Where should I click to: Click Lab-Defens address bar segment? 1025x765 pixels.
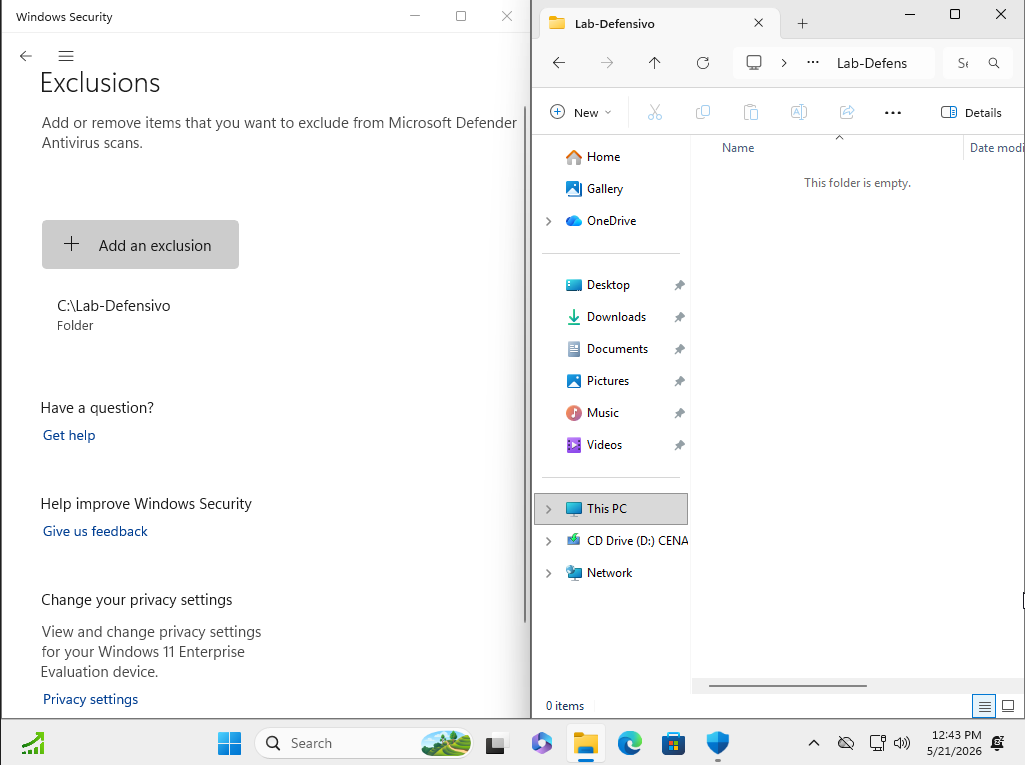pos(872,63)
